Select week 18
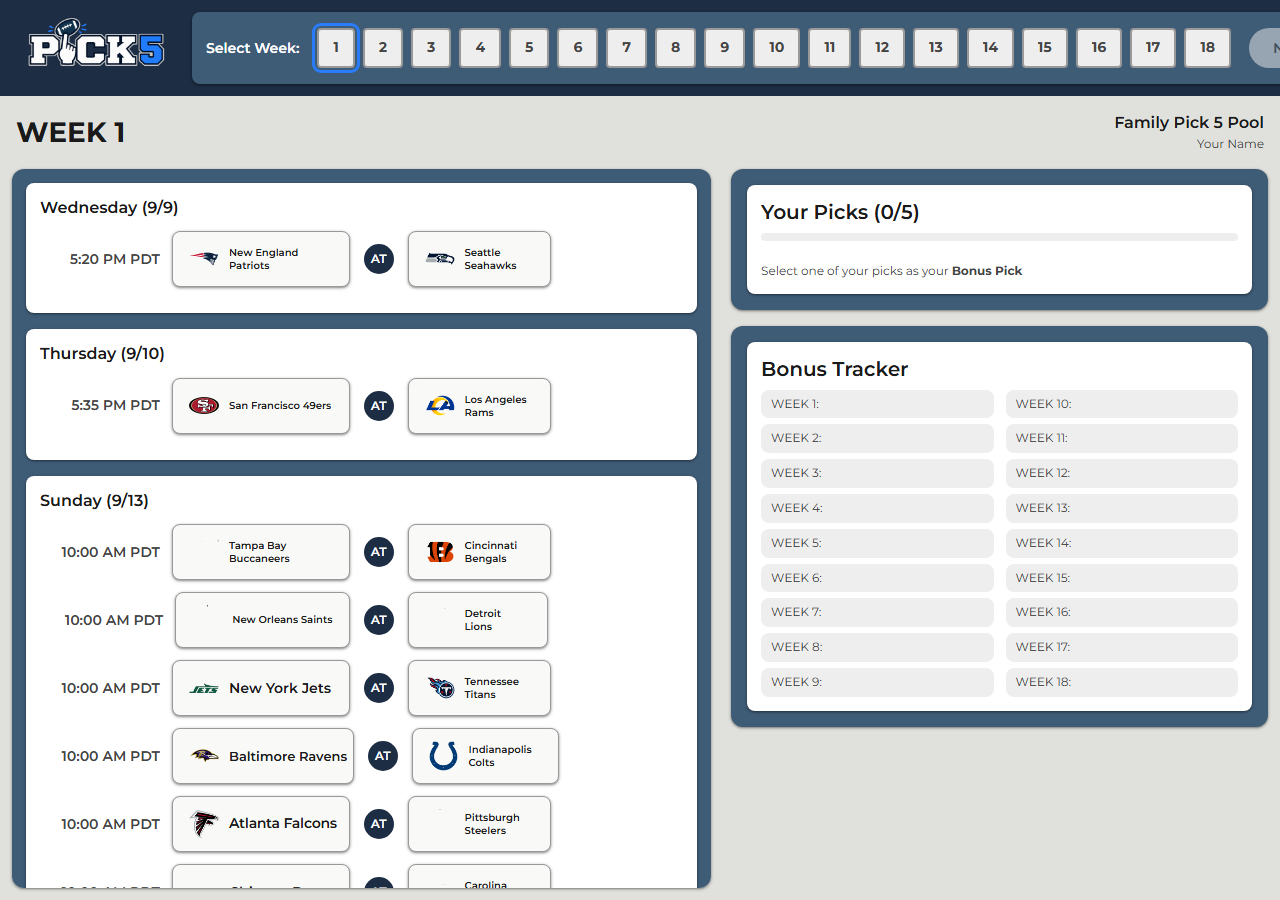Viewport: 1280px width, 900px height. tap(1207, 48)
